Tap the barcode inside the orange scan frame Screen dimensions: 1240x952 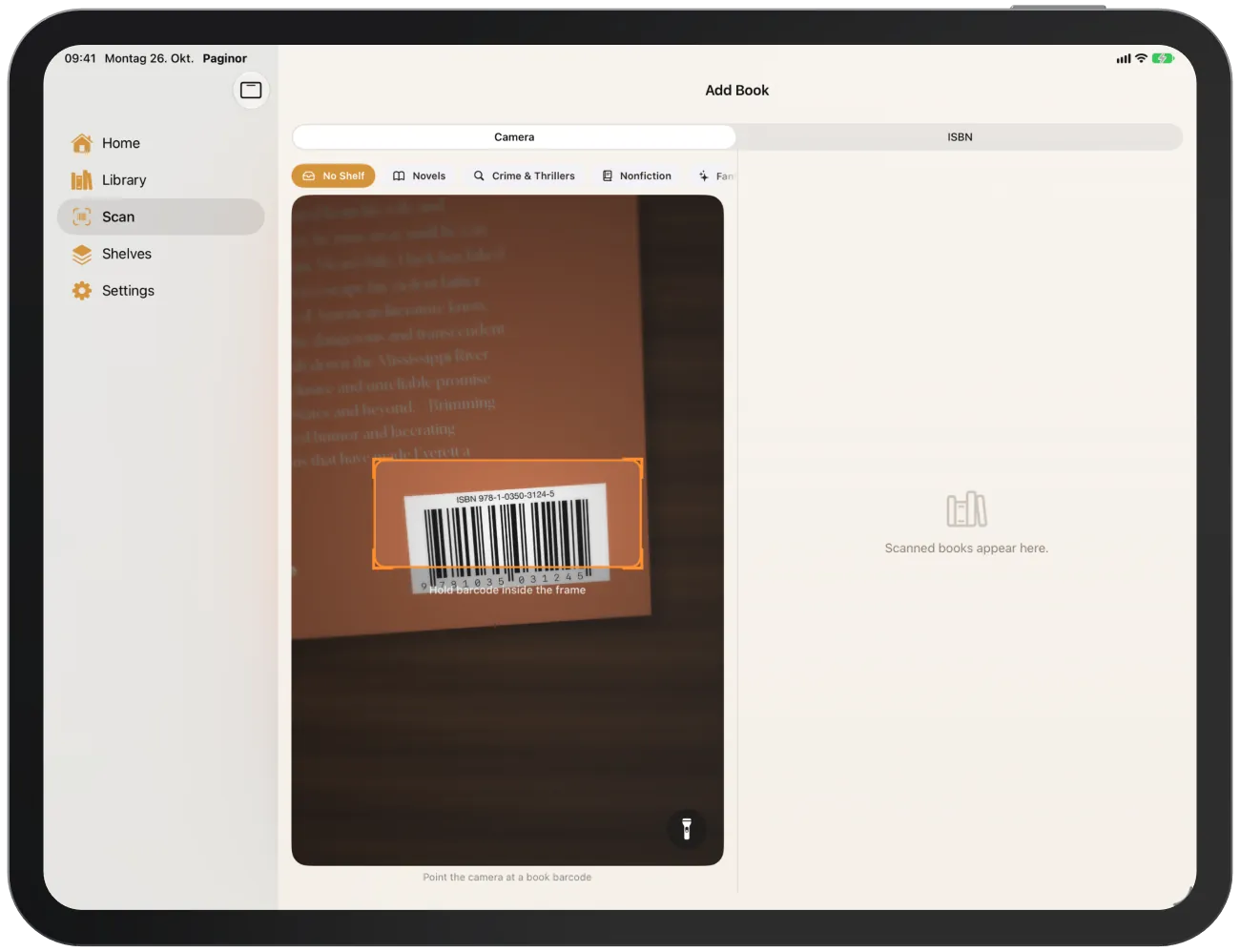click(x=506, y=536)
